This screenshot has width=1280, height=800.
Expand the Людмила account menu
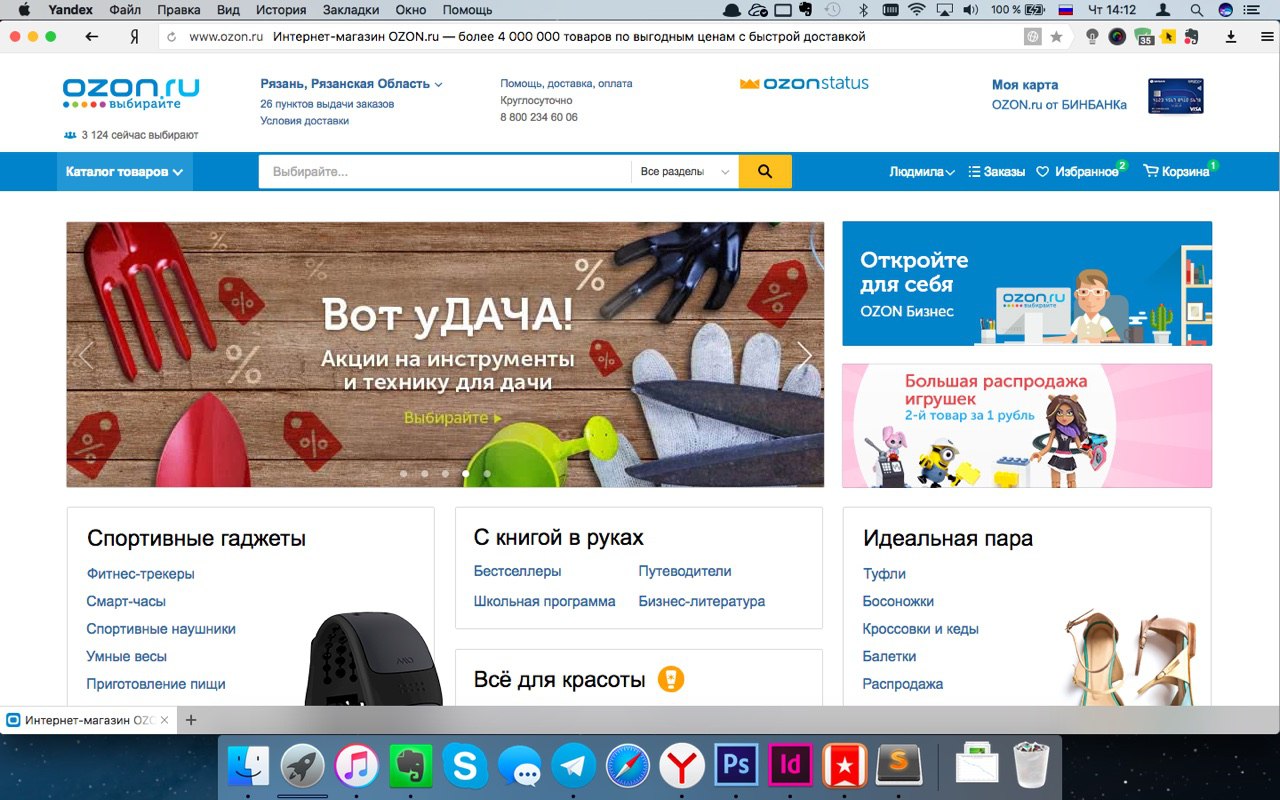coord(922,172)
